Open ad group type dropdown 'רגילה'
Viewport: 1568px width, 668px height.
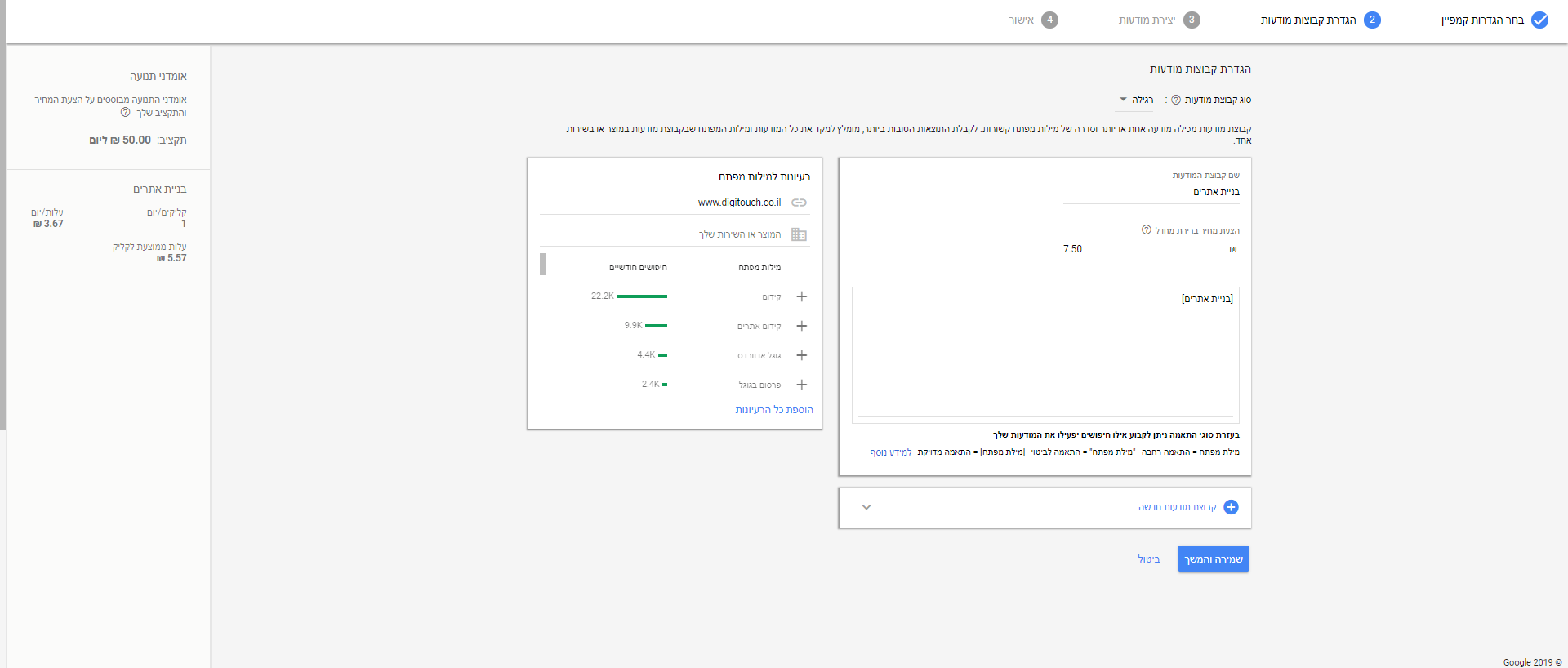click(1136, 100)
